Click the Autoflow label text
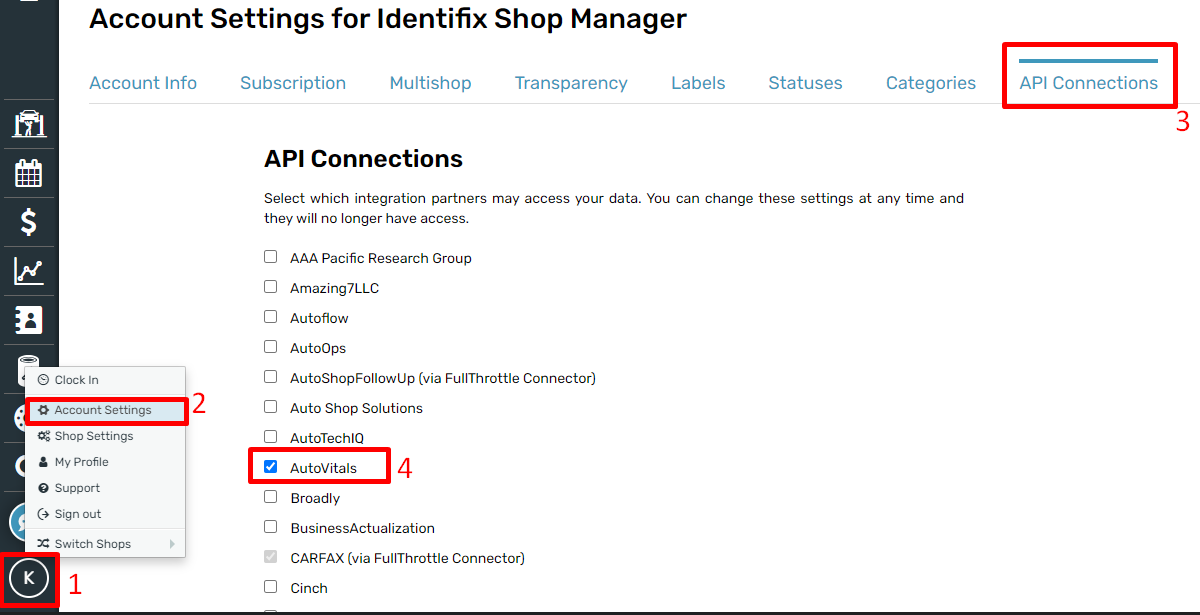Screen dimensions: 1200x615 (x=319, y=318)
